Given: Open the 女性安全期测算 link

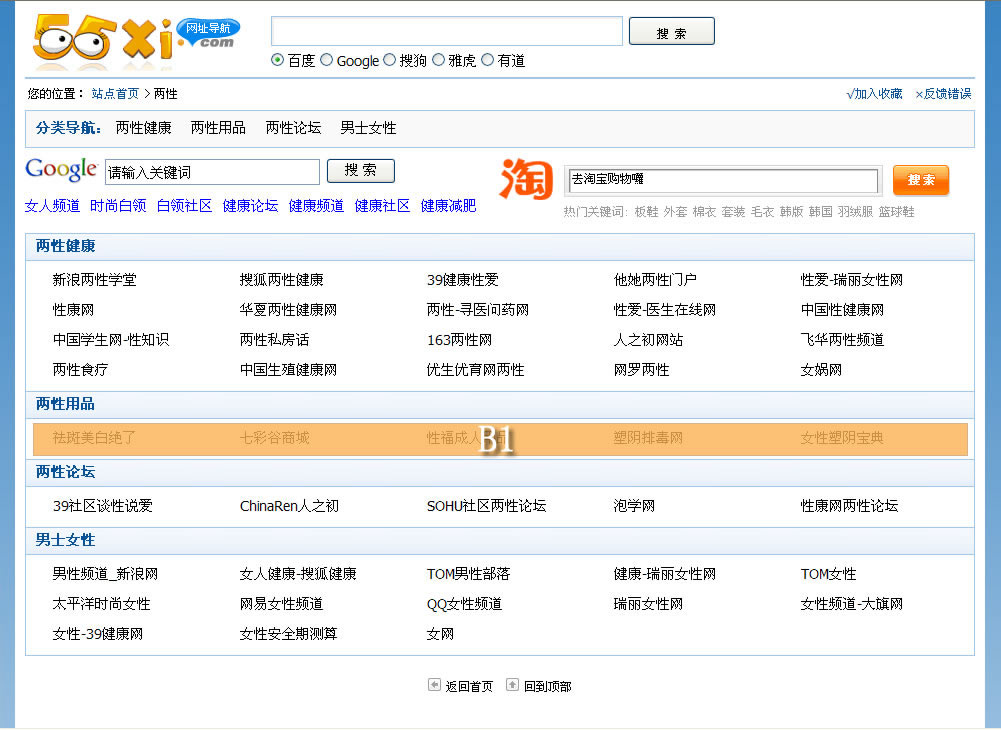Looking at the screenshot, I should pyautogui.click(x=288, y=634).
